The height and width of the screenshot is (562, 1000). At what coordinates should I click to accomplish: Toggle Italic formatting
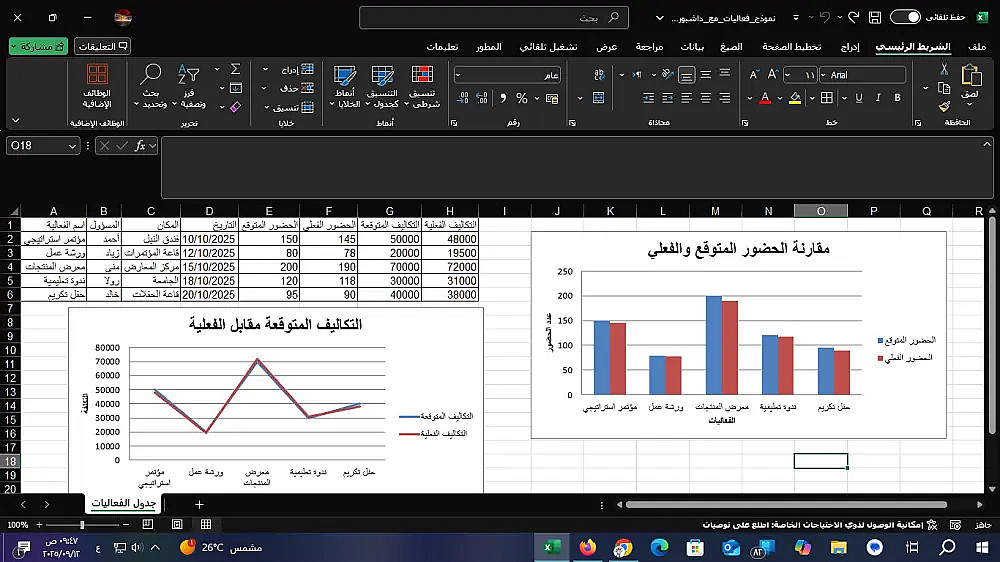click(x=878, y=98)
